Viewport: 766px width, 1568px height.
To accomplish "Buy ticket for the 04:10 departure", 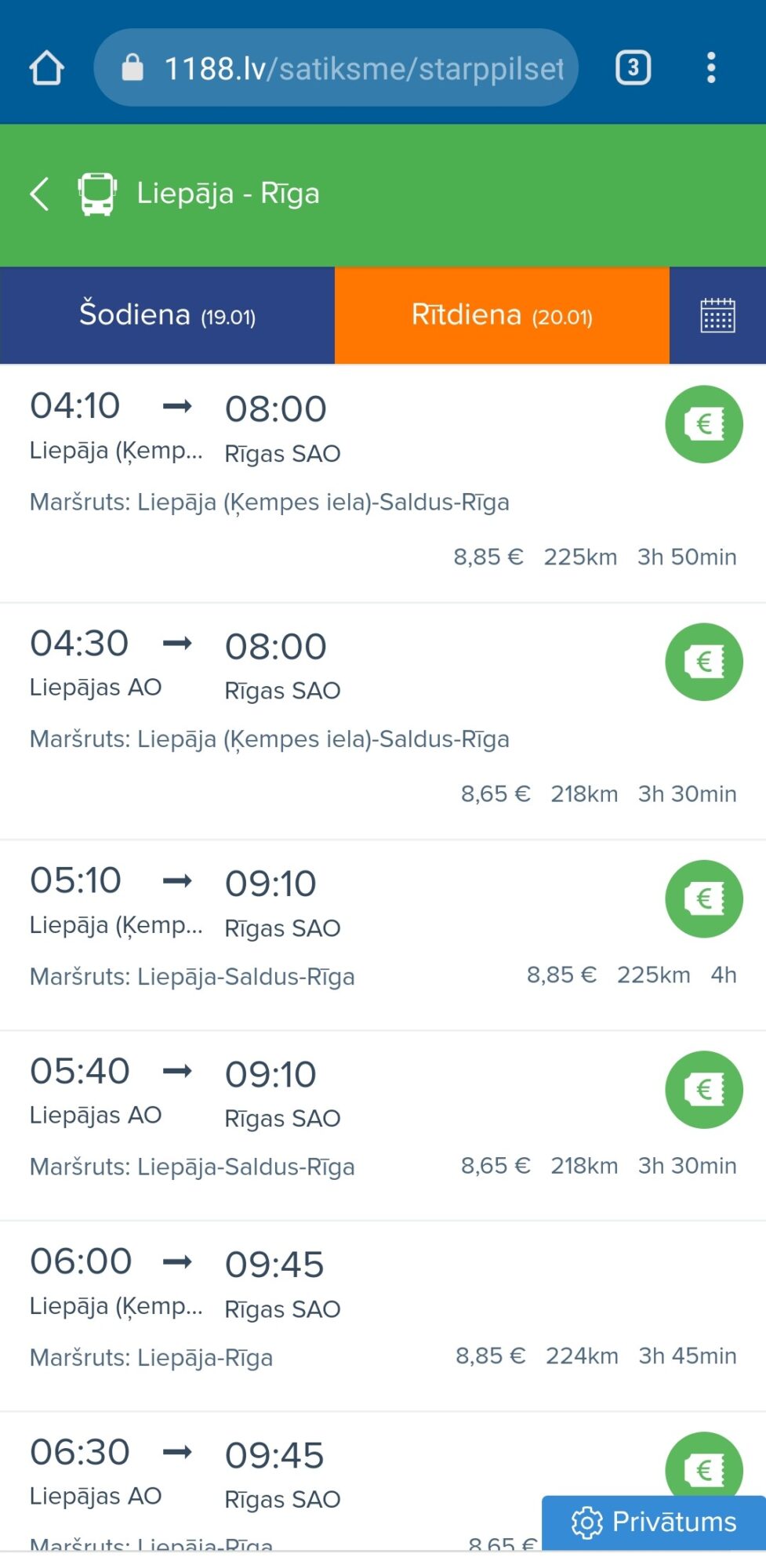I will pos(704,424).
